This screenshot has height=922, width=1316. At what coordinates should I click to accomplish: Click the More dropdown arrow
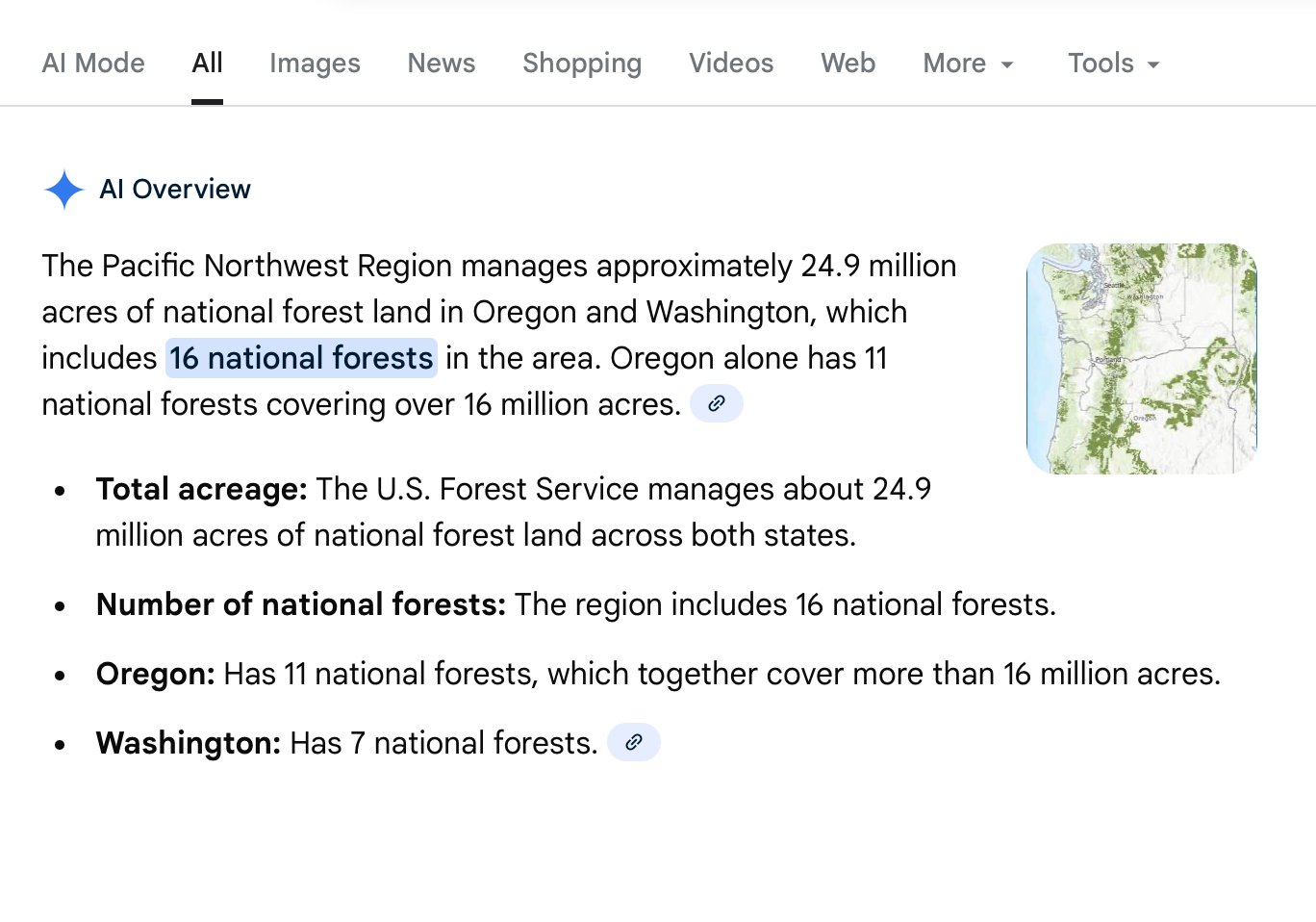click(1007, 64)
